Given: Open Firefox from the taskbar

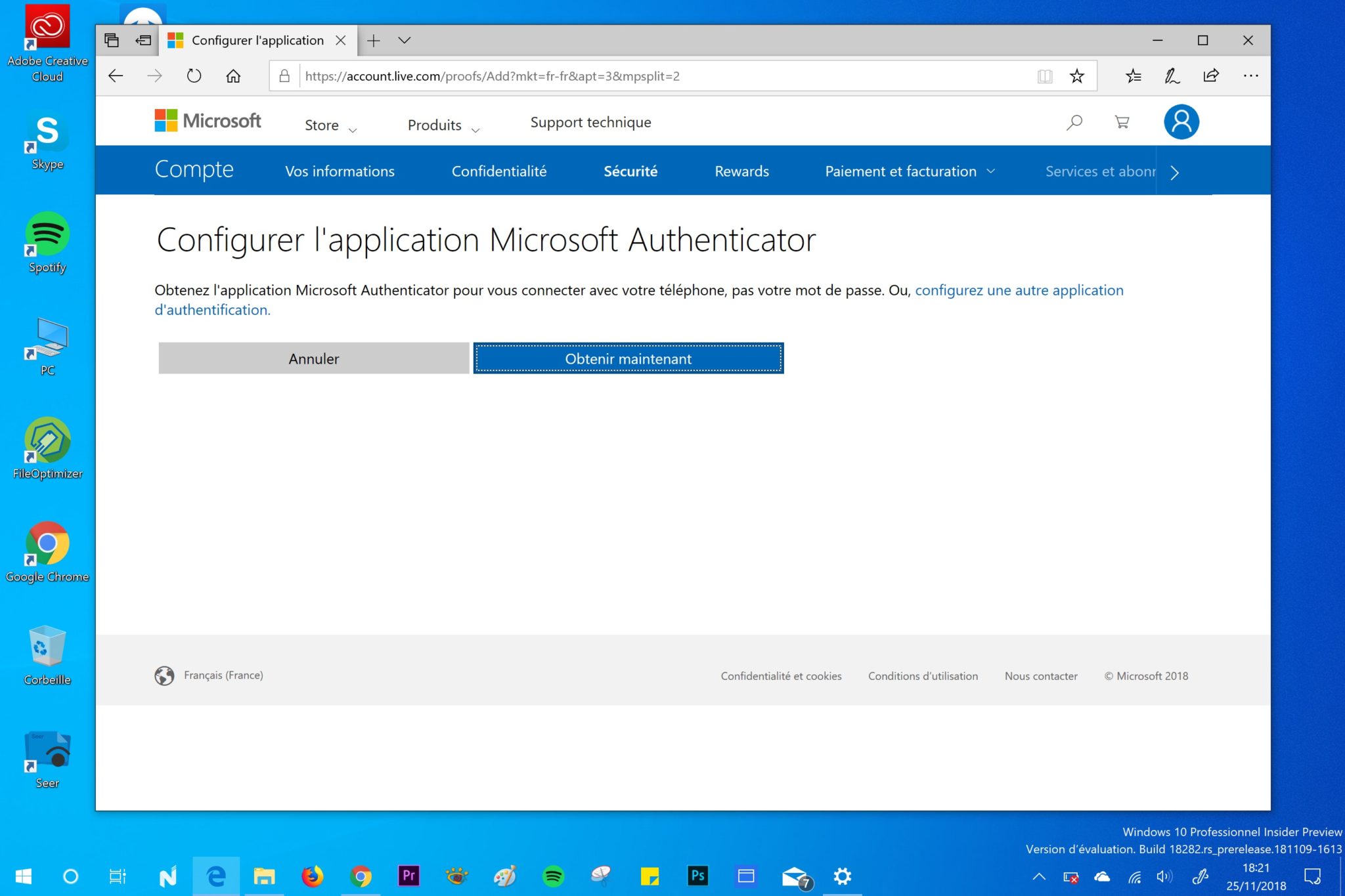Looking at the screenshot, I should pyautogui.click(x=313, y=876).
